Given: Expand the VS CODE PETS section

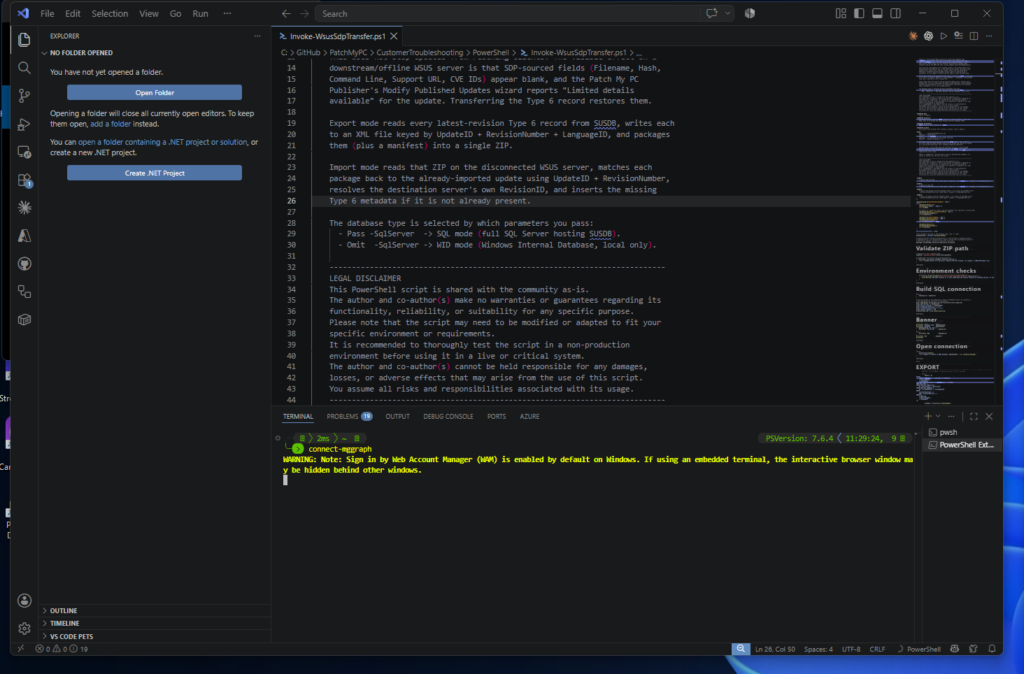Looking at the screenshot, I should tap(155, 636).
